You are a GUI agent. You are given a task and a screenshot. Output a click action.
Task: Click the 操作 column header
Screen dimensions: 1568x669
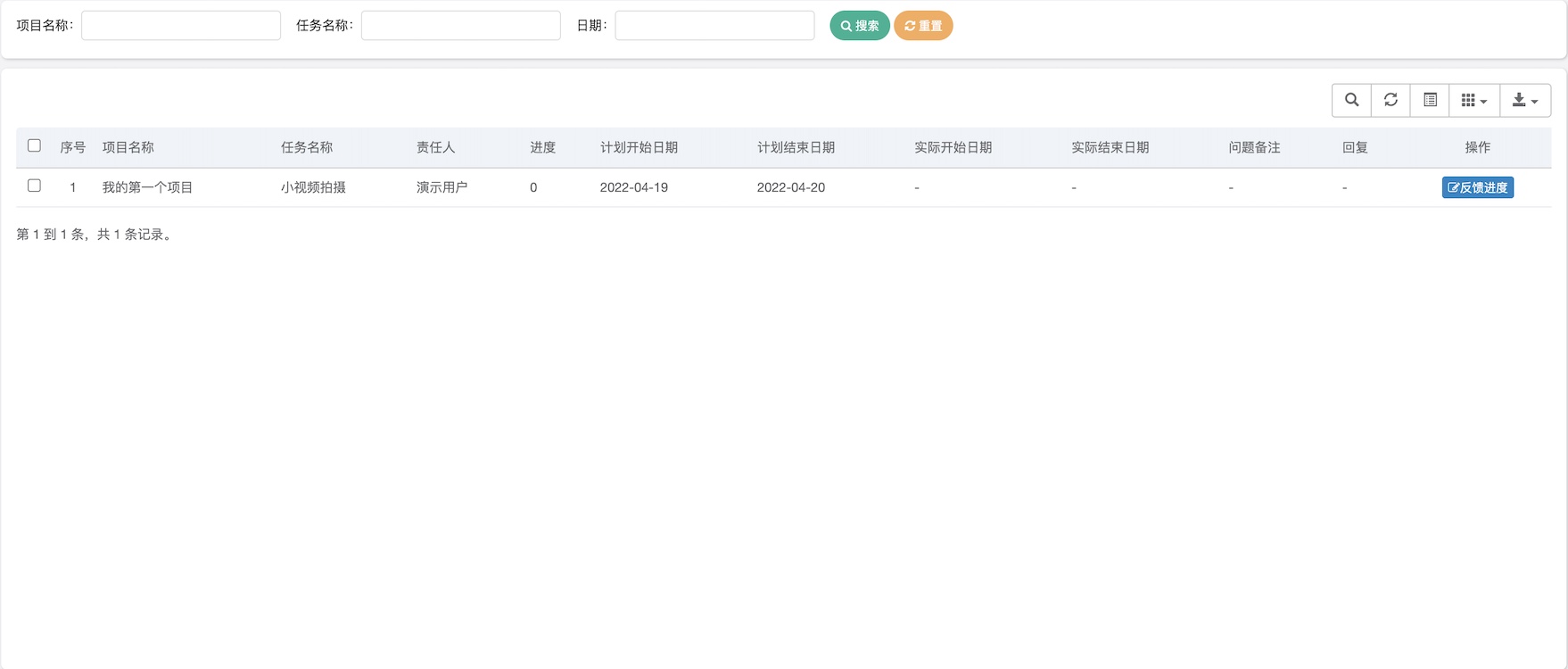pos(1477,147)
